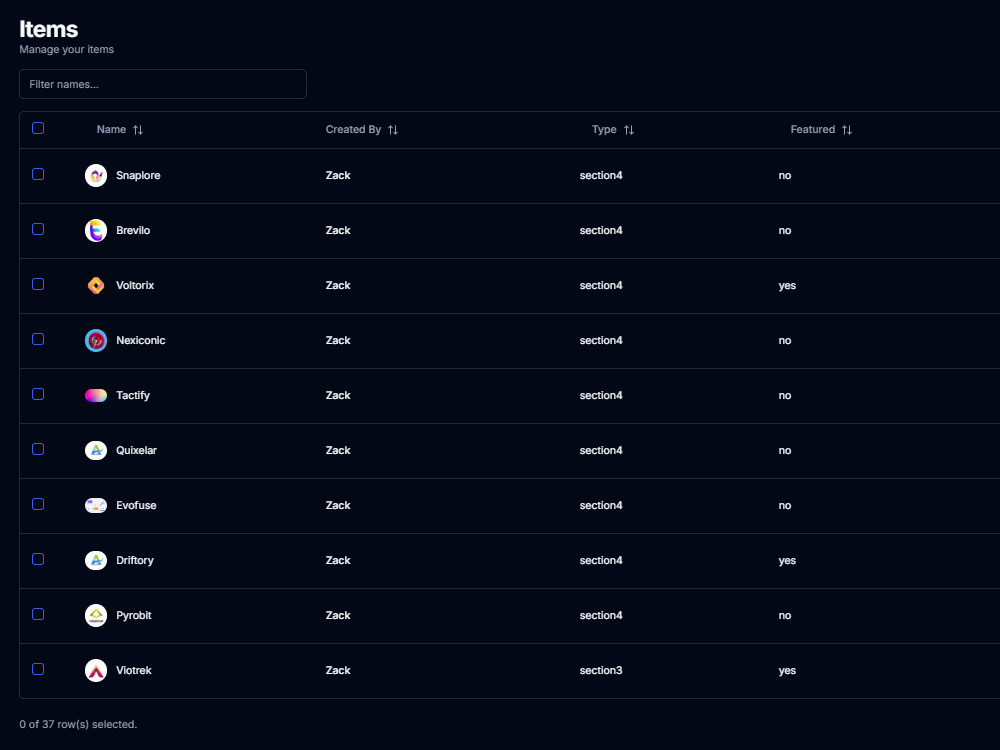1000x750 pixels.
Task: Check the Pyrobit row checkbox
Action: [38, 614]
